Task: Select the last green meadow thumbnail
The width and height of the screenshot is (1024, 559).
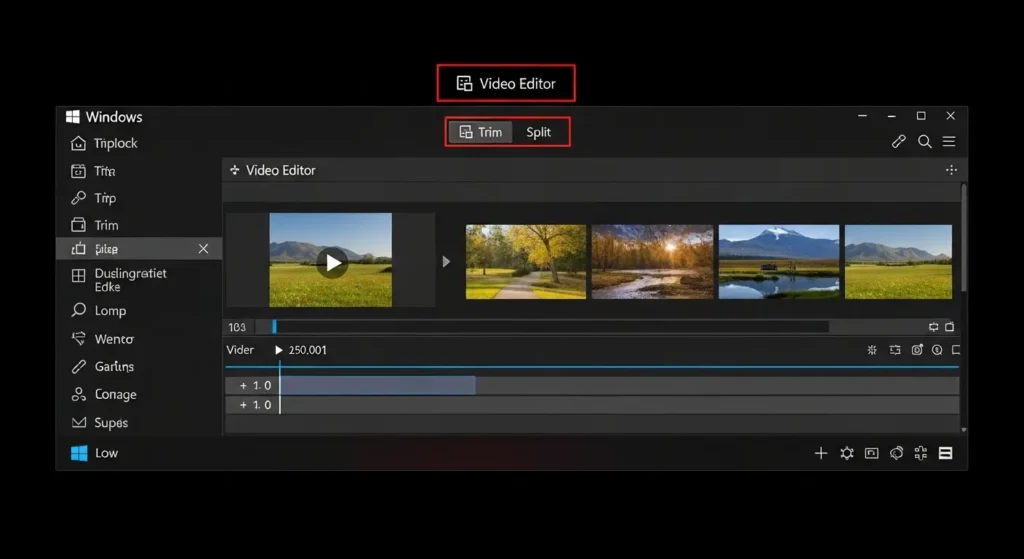Action: pyautogui.click(x=899, y=262)
